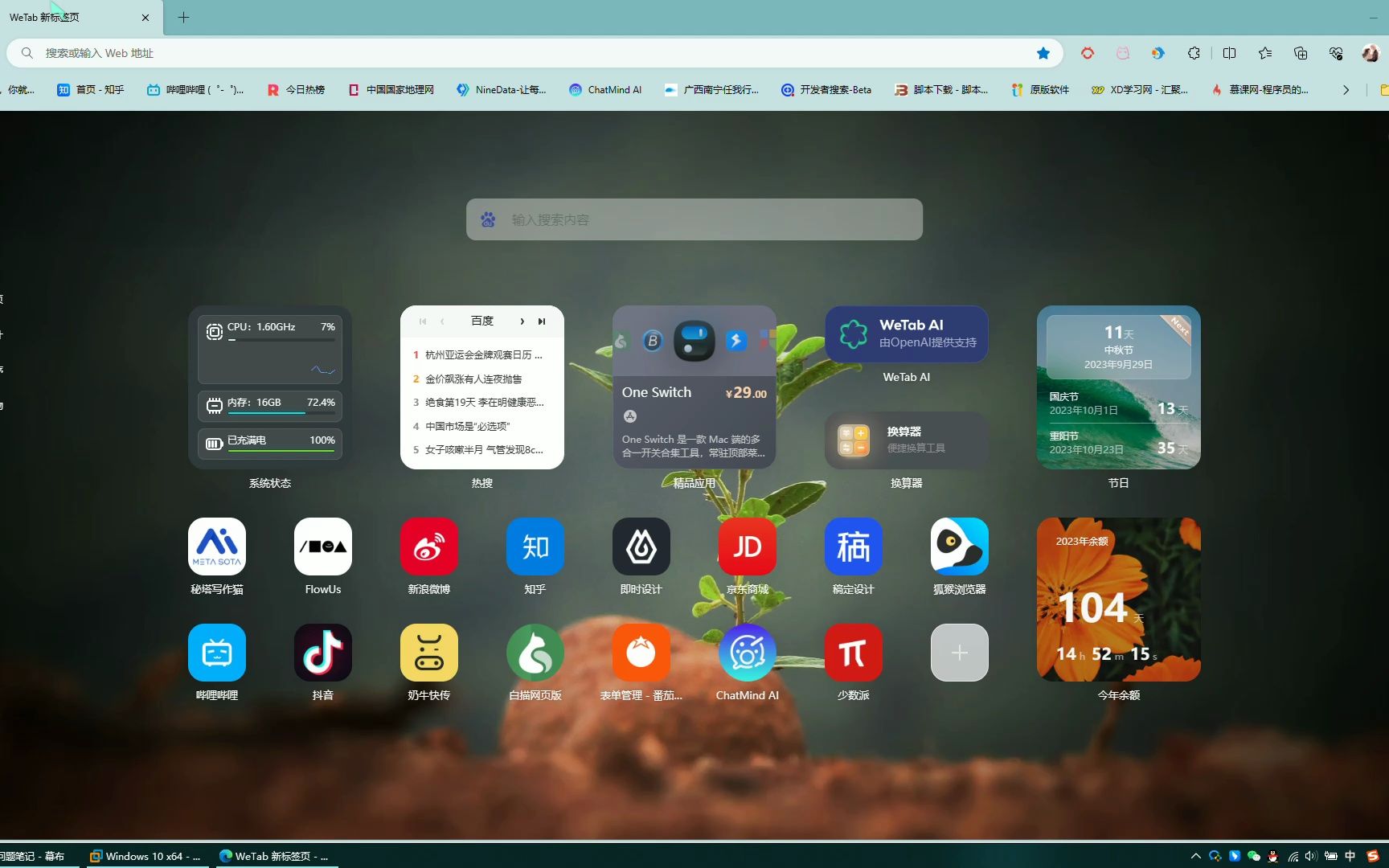Image resolution: width=1389 pixels, height=868 pixels.
Task: Click the 国庆节 holiday row
Action: (x=1119, y=403)
